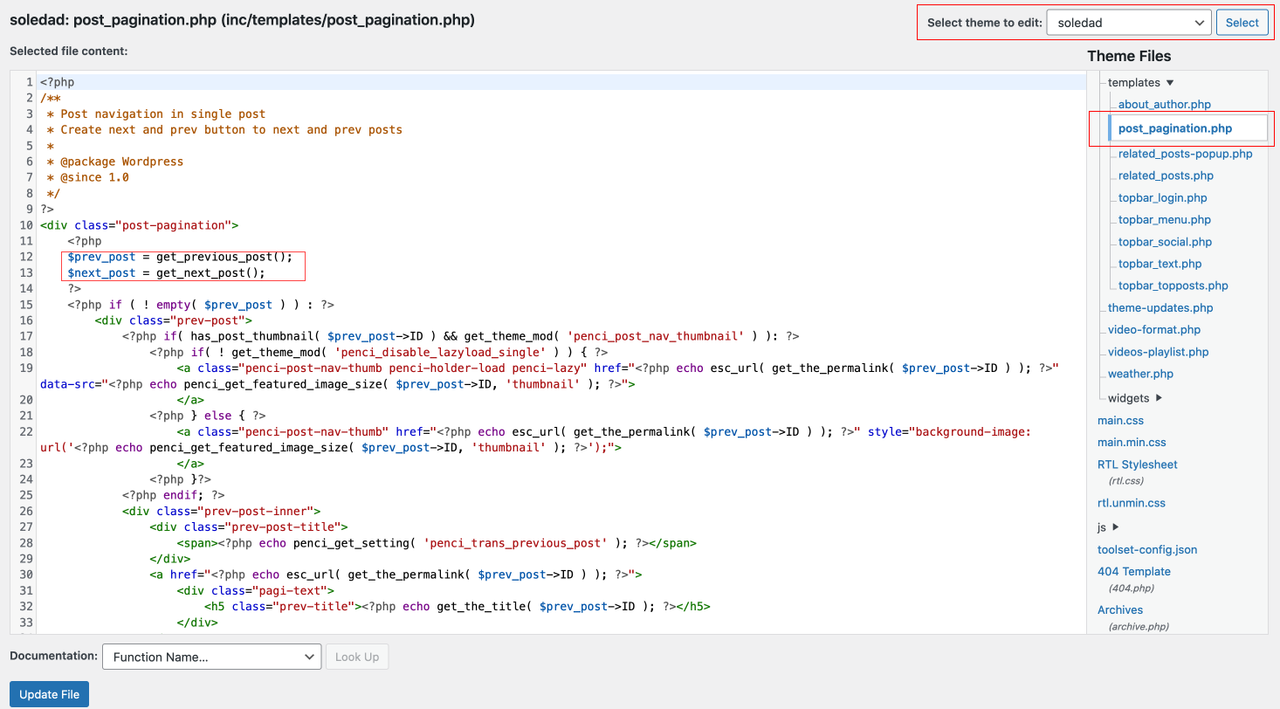Click the Select button
Screen dimensions: 1280x709
coord(1242,23)
